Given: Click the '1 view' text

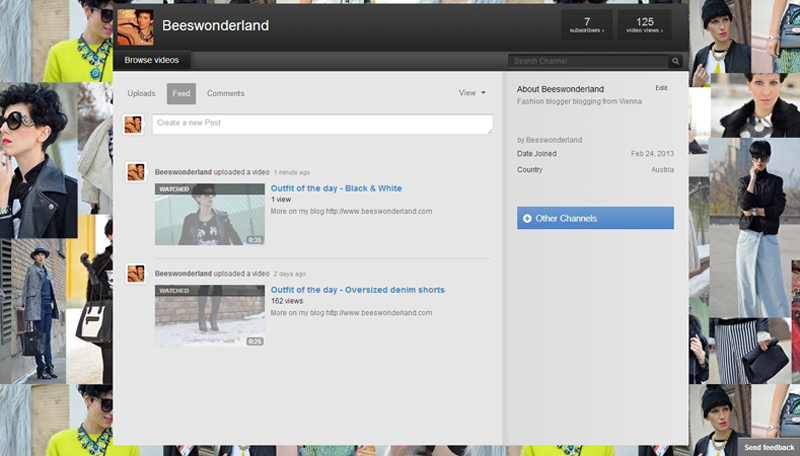Looking at the screenshot, I should tap(281, 199).
